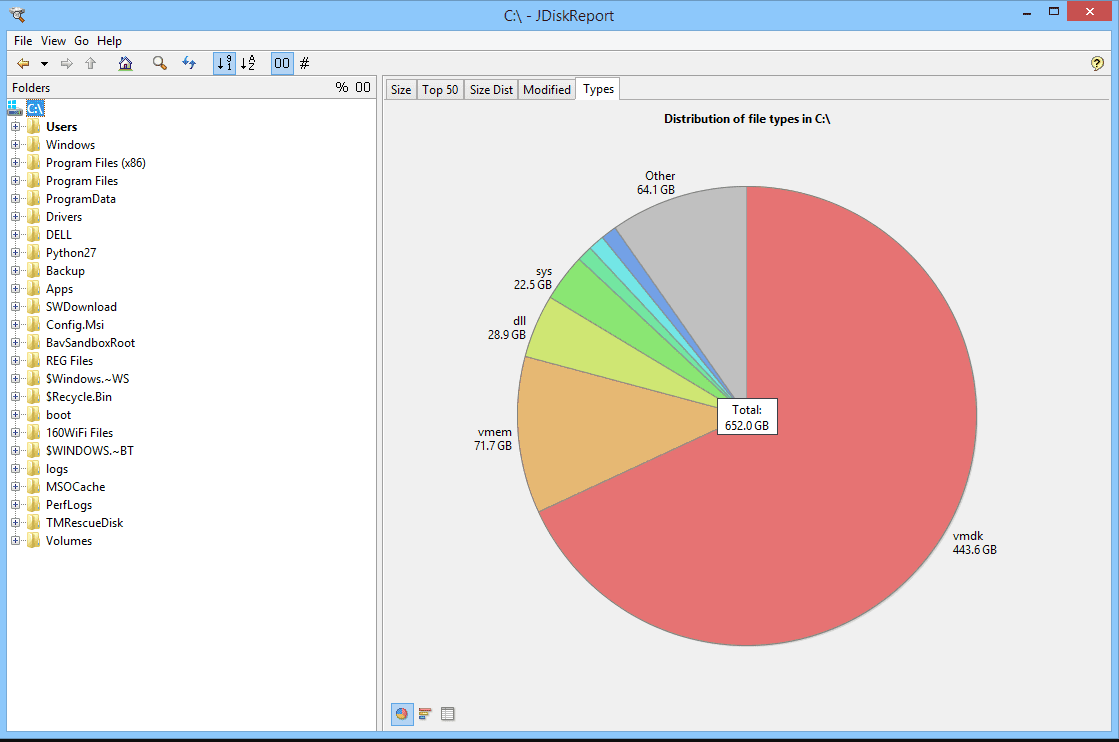Select the DELL folder
The width and height of the screenshot is (1119, 742).
click(59, 235)
